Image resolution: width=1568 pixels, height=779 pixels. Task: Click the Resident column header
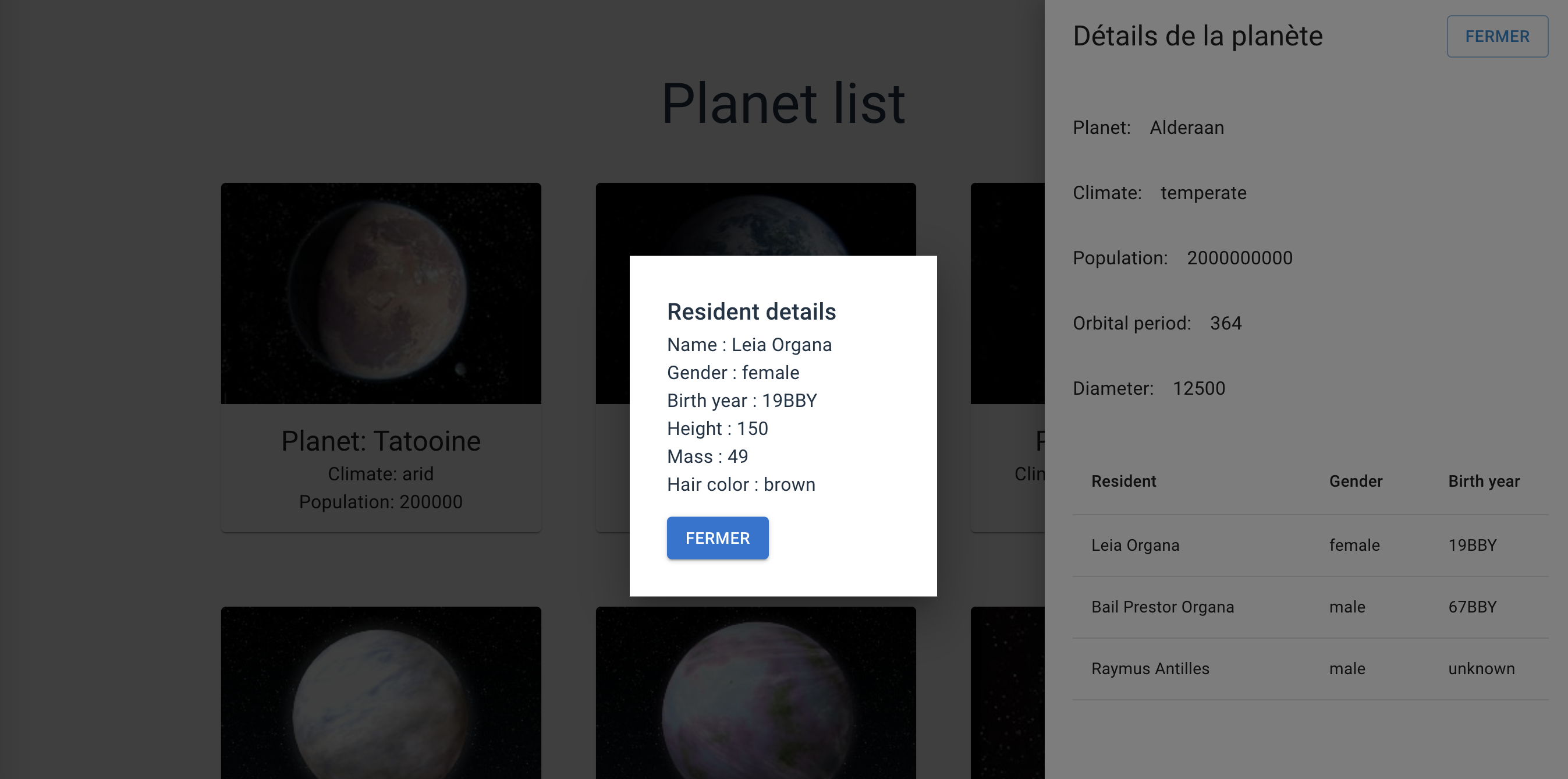[1123, 481]
